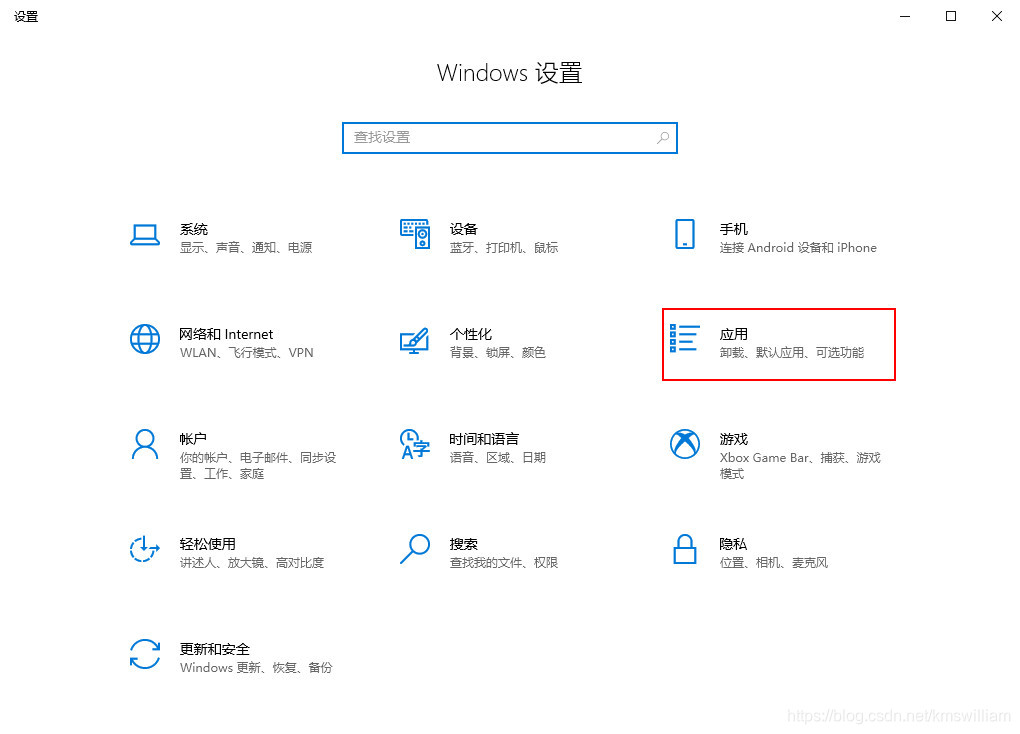This screenshot has height=734, width=1020.
Task: Click the 设置 label in the title bar
Action: point(26,15)
